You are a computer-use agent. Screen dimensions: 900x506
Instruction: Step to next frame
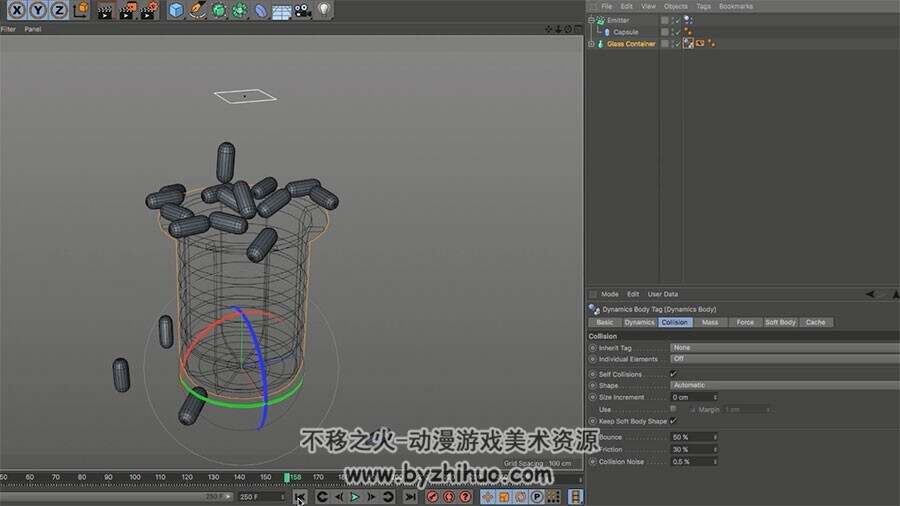[371, 497]
